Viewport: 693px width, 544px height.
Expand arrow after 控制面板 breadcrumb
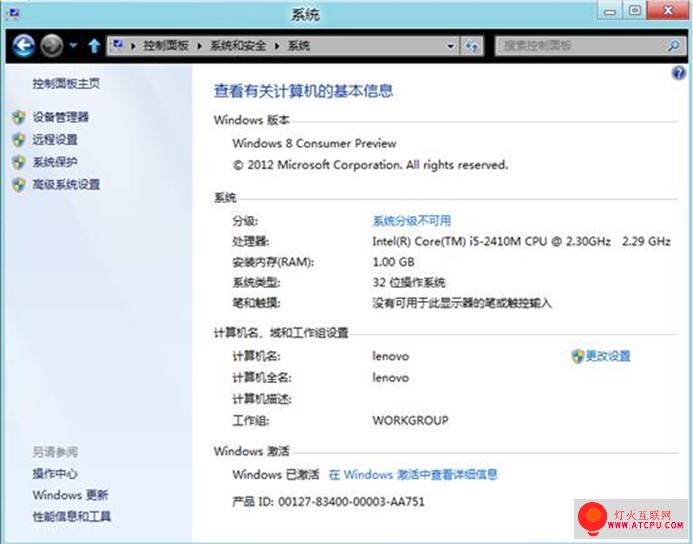[x=199, y=46]
